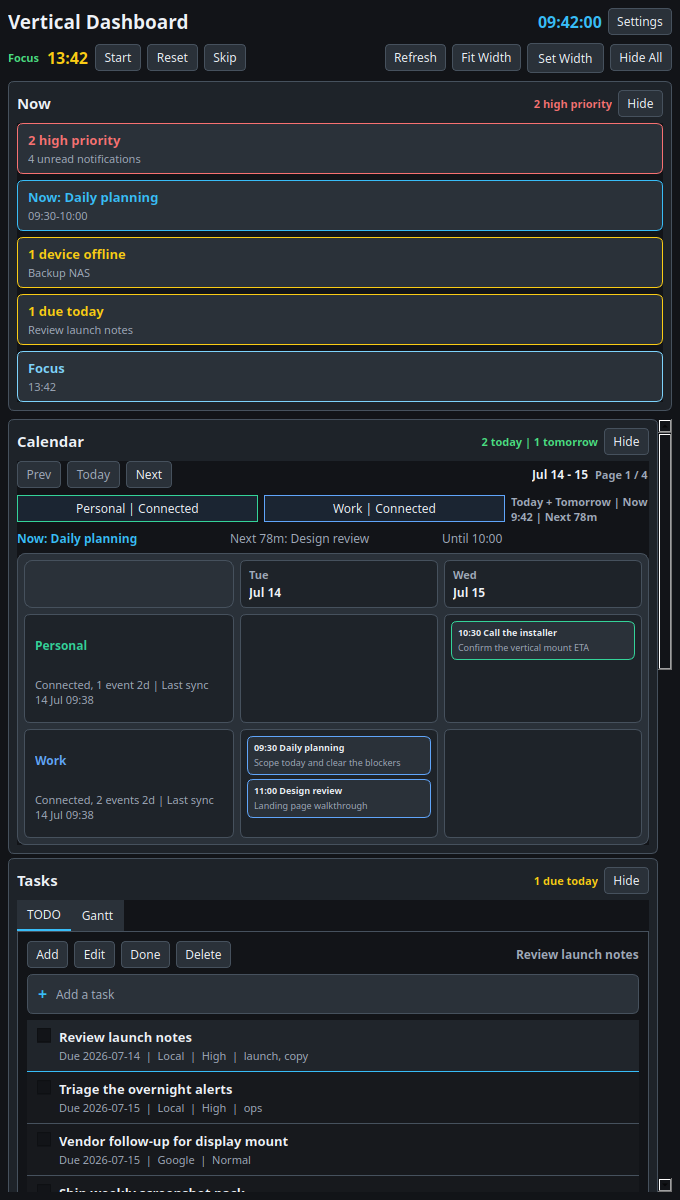Check off 'Triage the overnight alerts'
Image resolution: width=680 pixels, height=1200 pixels.
pos(44,1088)
